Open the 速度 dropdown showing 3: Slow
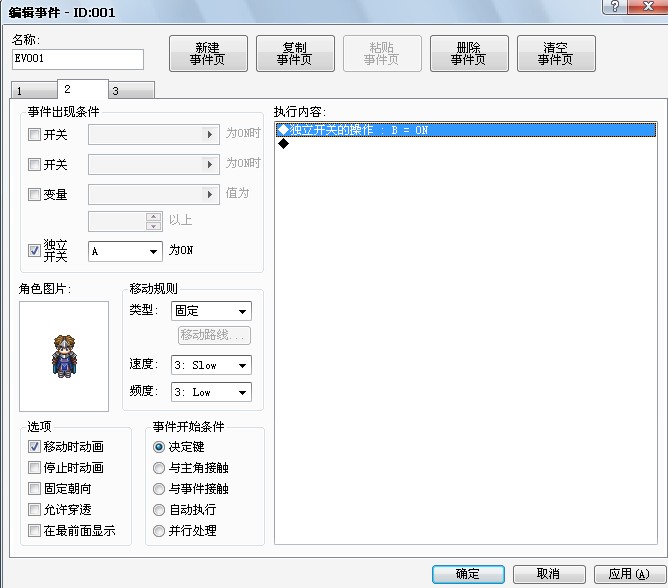 211,365
